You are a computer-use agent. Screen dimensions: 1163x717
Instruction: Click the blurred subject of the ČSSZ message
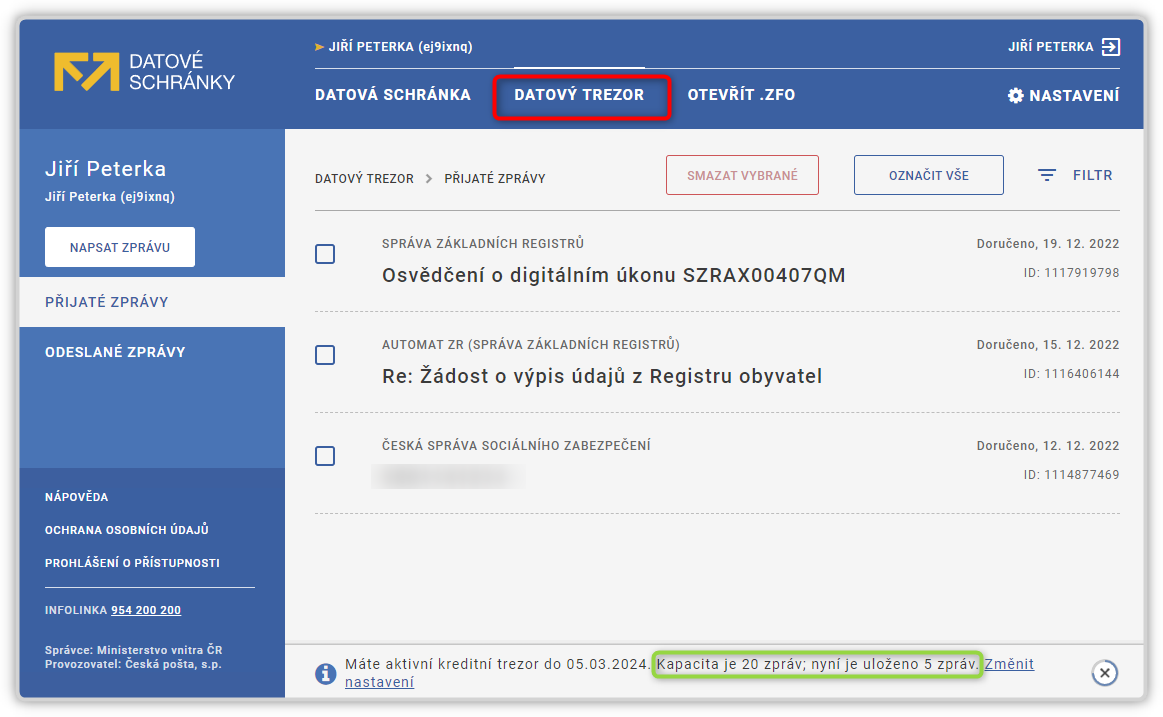pos(448,477)
